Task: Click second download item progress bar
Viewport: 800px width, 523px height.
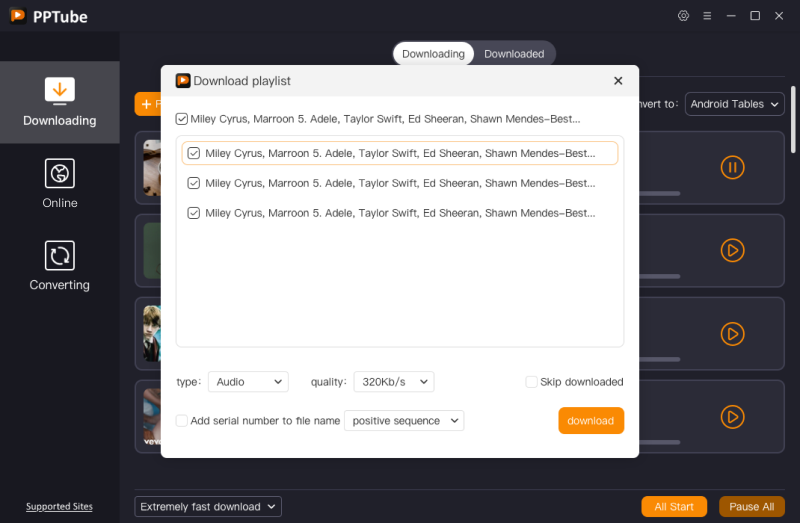Action: [x=660, y=277]
